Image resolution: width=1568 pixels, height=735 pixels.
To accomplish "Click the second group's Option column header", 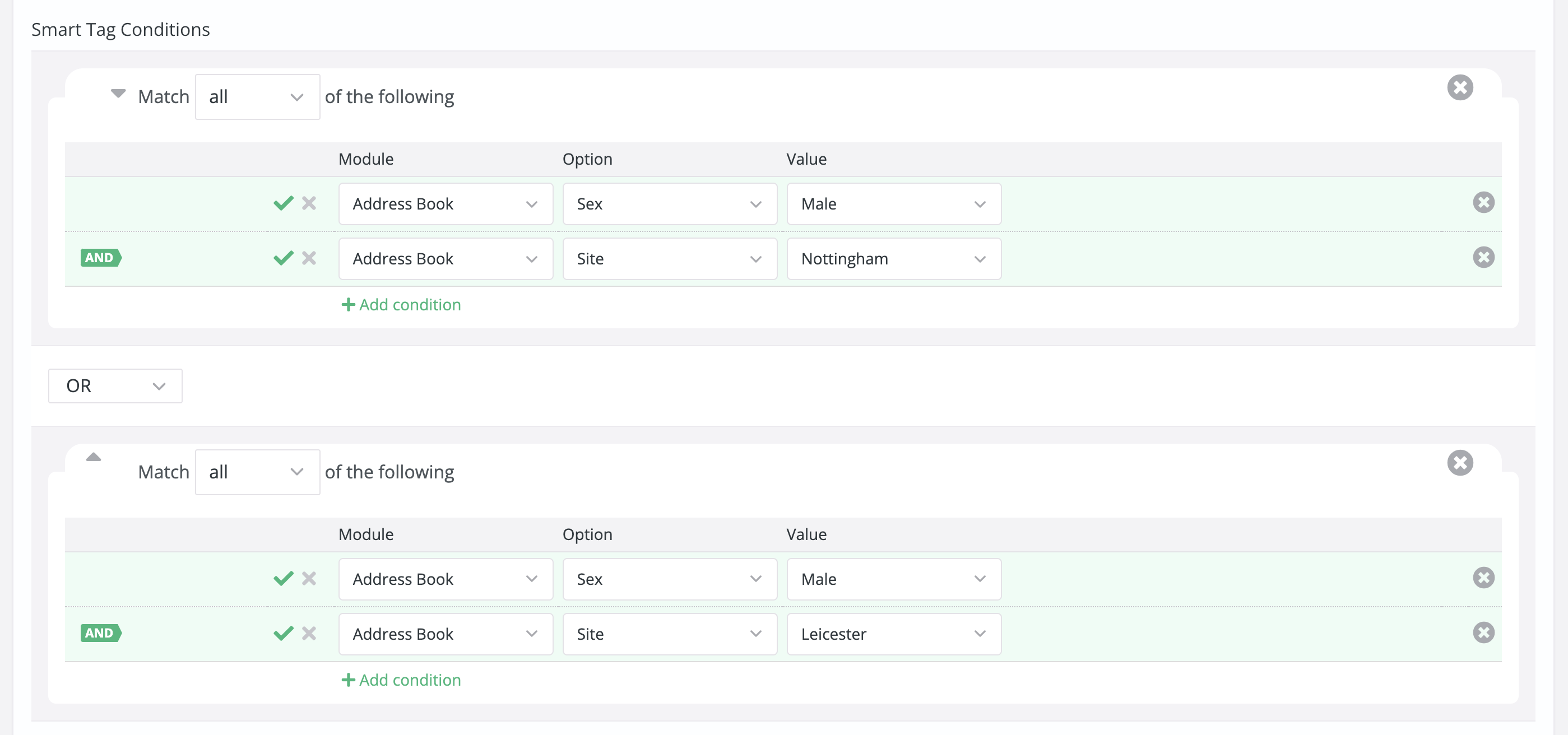I will tap(587, 535).
